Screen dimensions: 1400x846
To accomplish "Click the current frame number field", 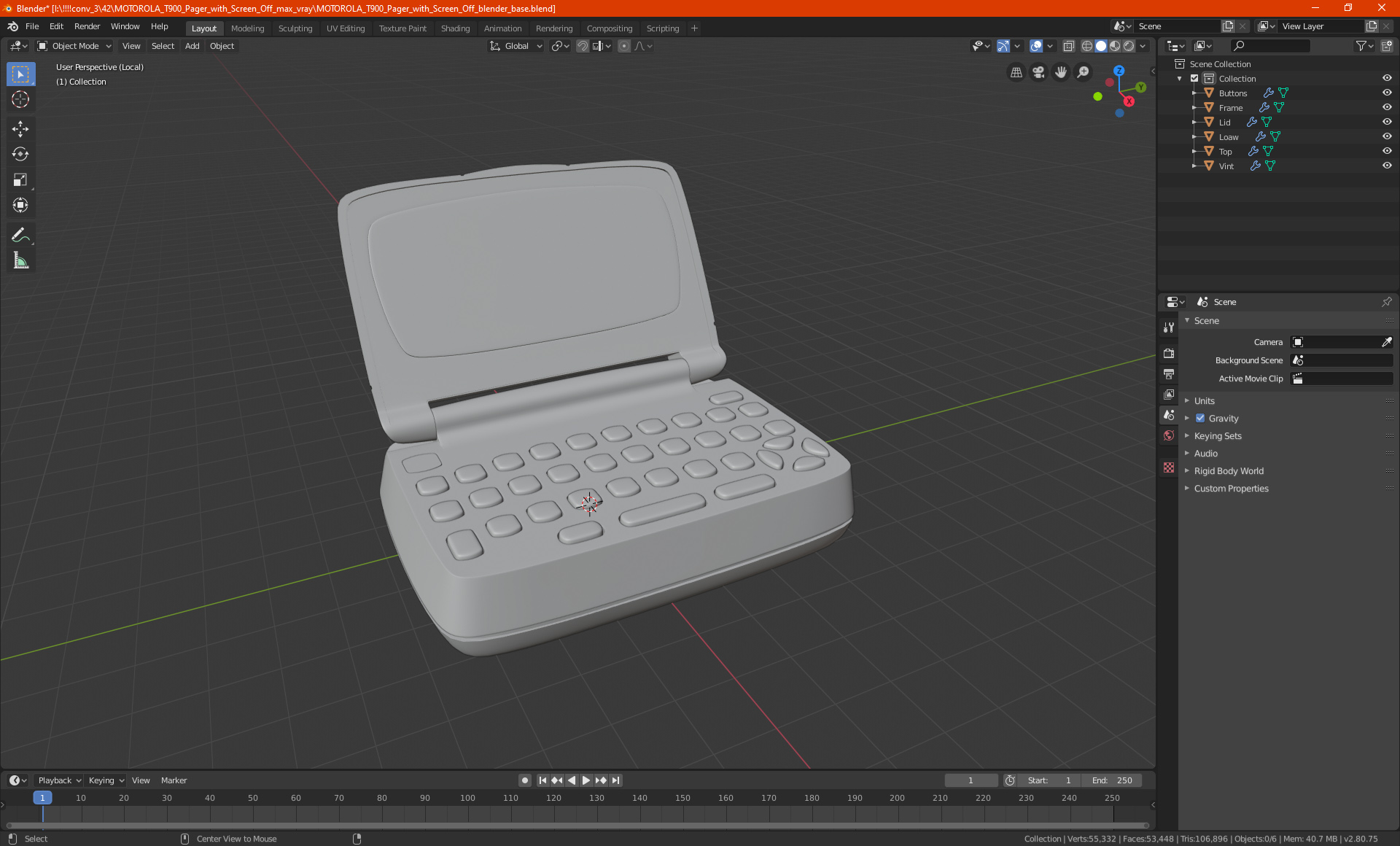I will tap(971, 780).
